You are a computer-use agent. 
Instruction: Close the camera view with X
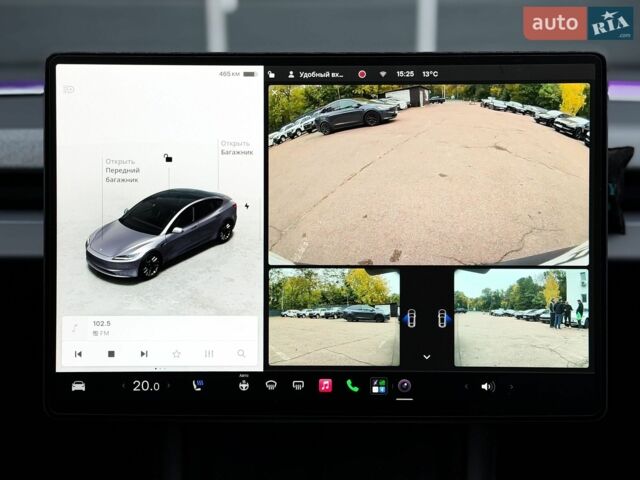(275, 93)
